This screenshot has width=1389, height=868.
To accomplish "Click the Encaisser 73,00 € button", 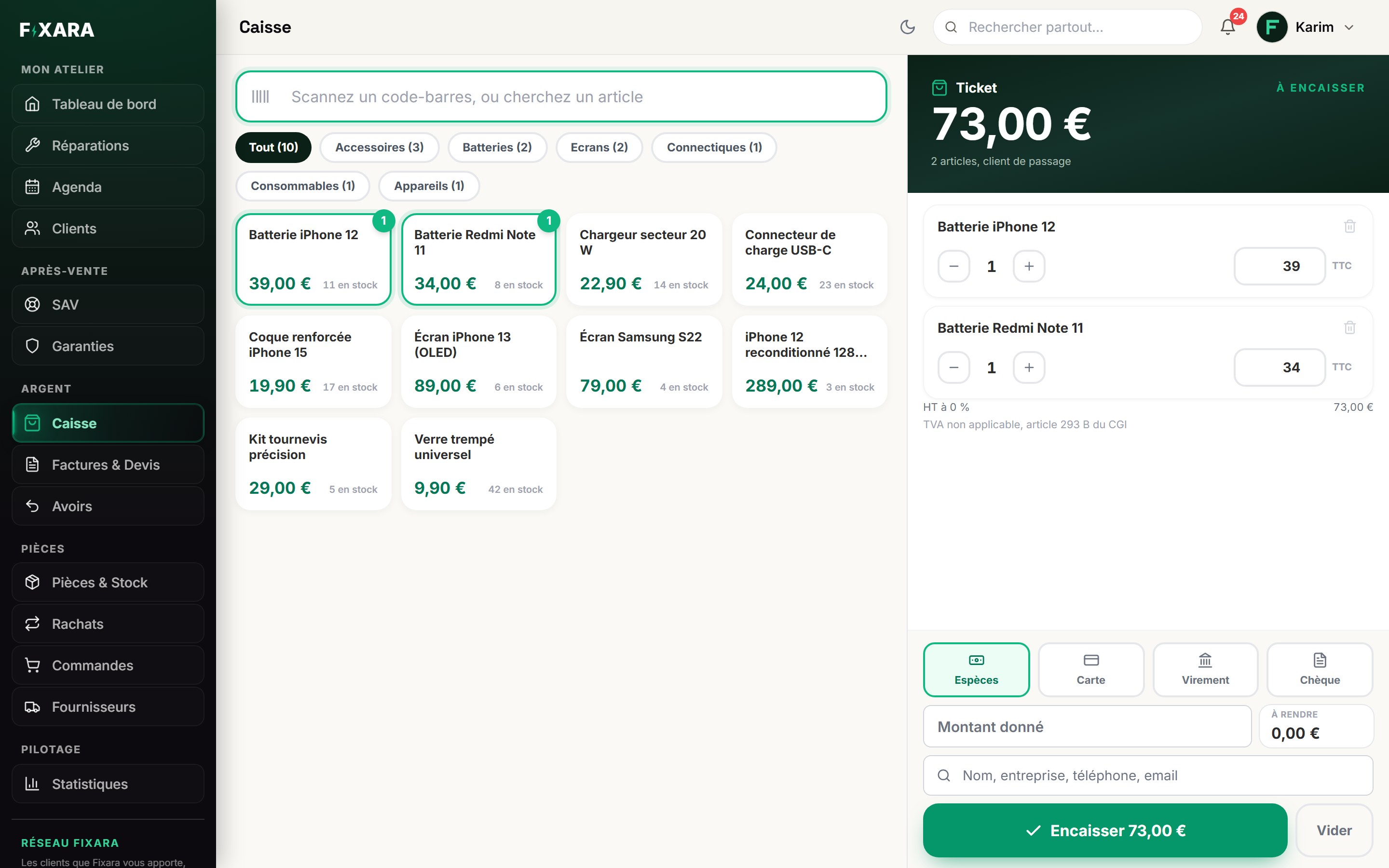I will (x=1105, y=830).
